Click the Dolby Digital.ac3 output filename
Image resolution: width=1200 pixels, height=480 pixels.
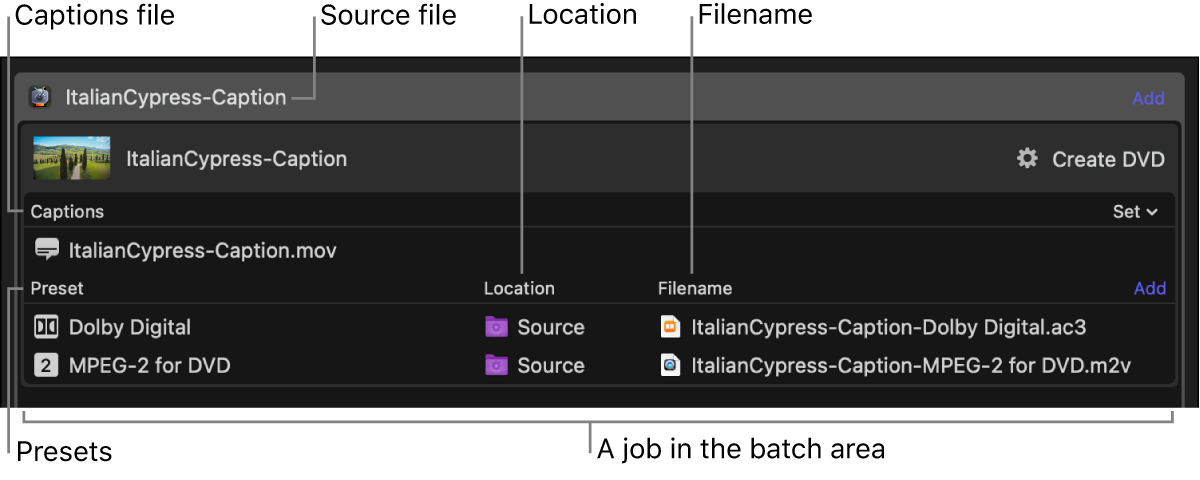click(x=888, y=327)
